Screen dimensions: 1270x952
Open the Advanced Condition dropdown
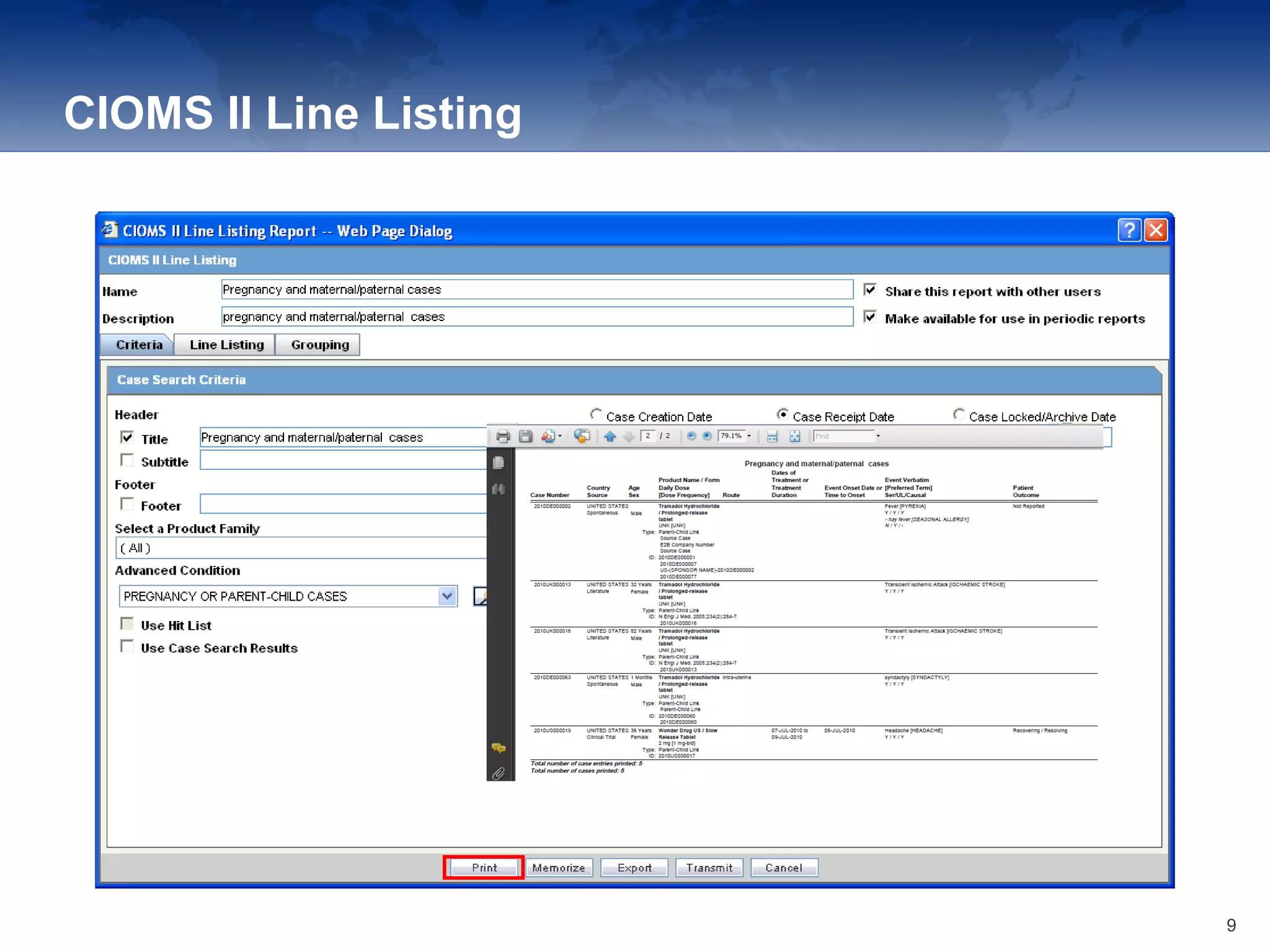tap(447, 596)
